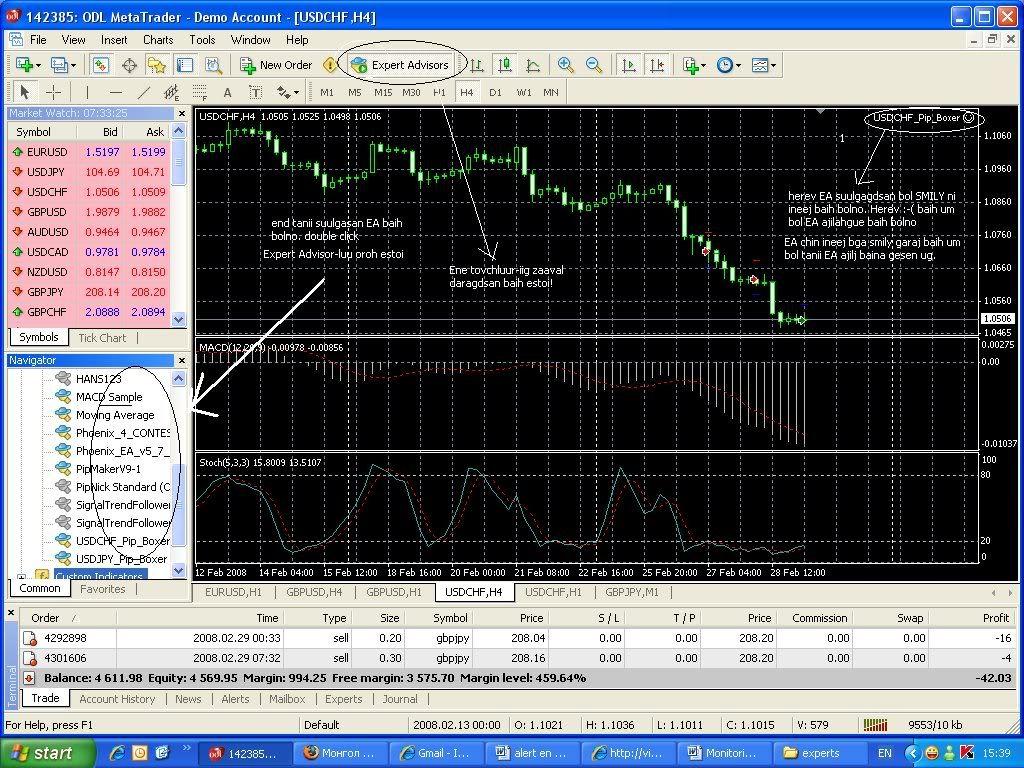Open the Charts menu

(158, 40)
